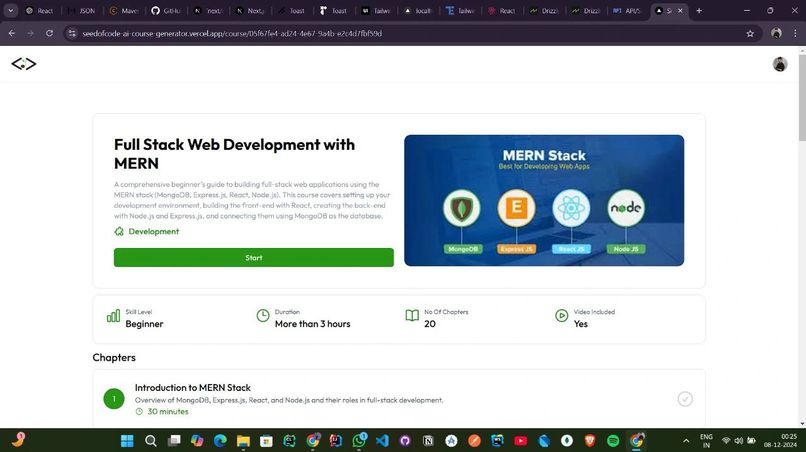
Task: Click the Chapters section heading
Action: (x=114, y=357)
